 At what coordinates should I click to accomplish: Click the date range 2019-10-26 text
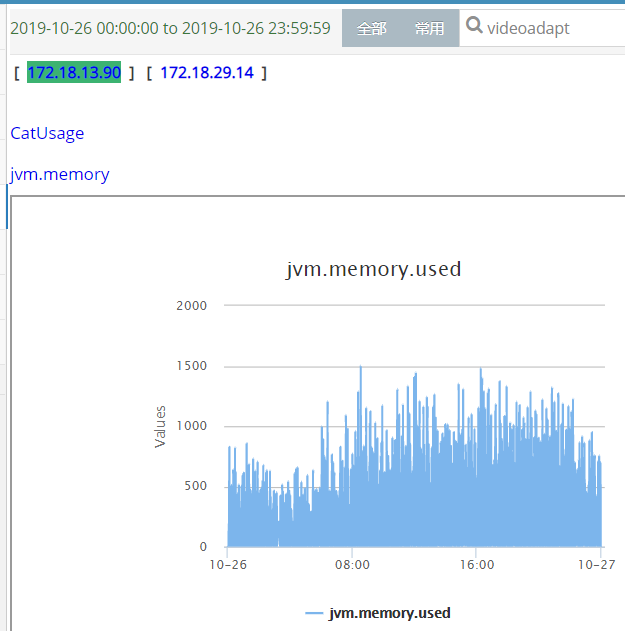[x=170, y=28]
